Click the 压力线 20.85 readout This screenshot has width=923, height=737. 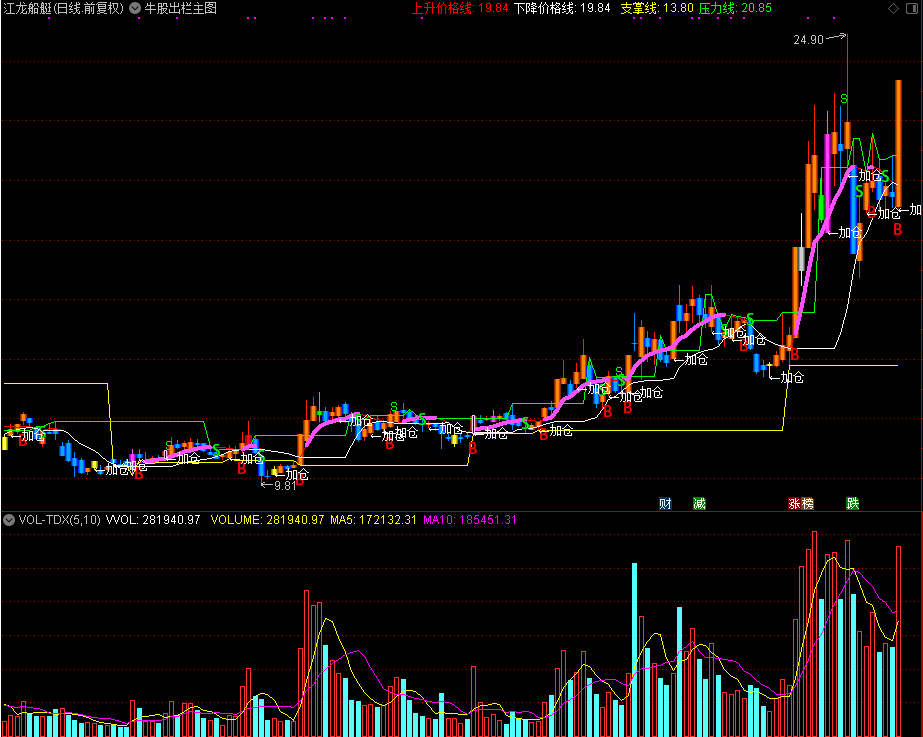pyautogui.click(x=735, y=8)
